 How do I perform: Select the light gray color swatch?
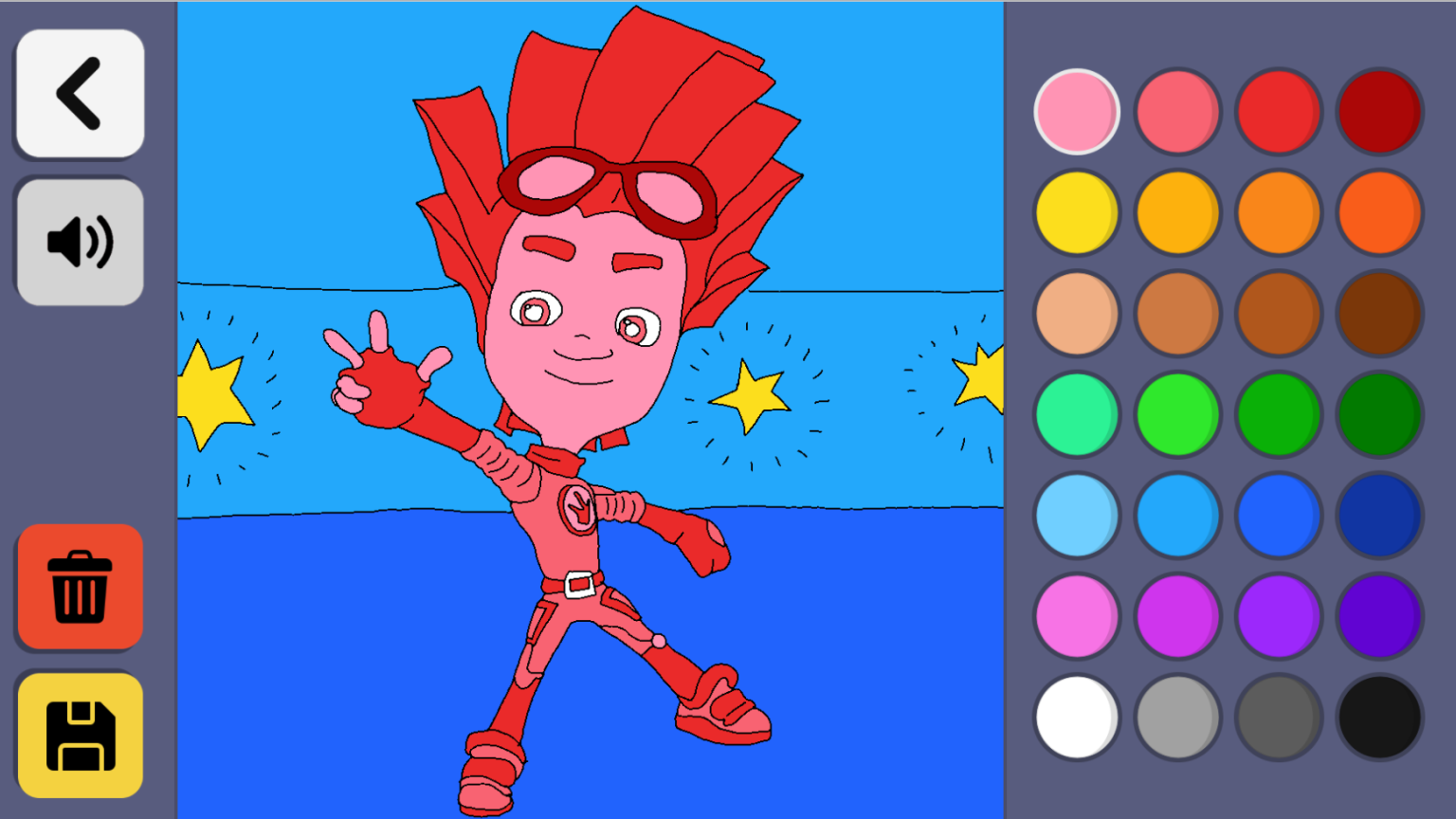(1177, 718)
